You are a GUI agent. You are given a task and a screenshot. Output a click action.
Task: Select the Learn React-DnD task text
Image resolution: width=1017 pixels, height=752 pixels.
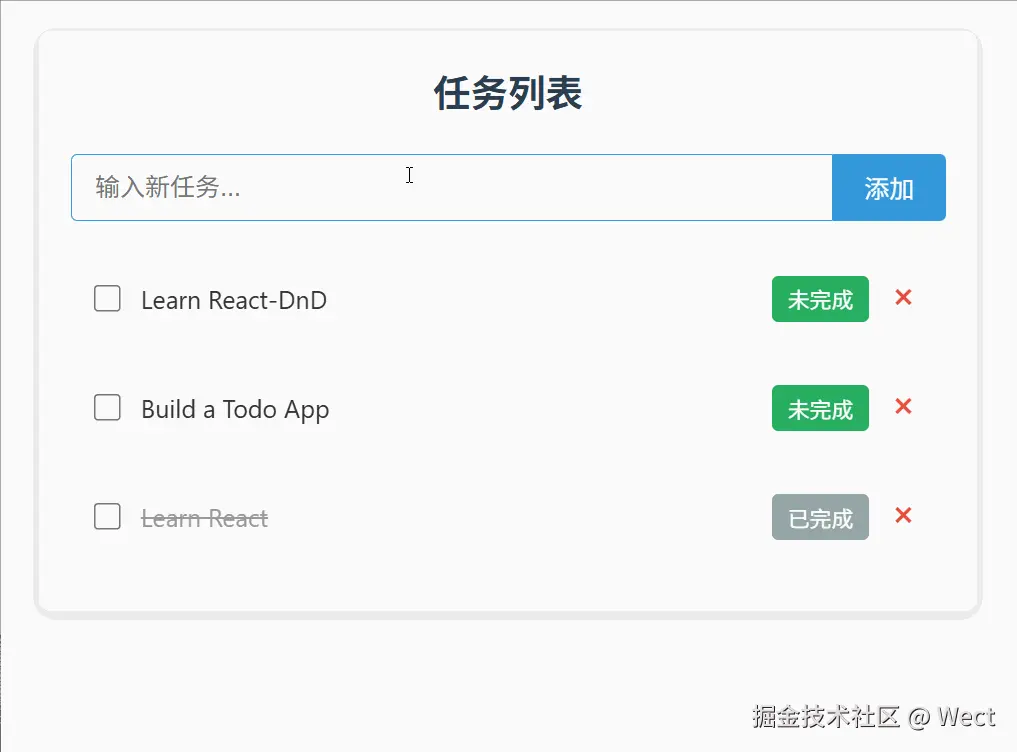point(235,299)
